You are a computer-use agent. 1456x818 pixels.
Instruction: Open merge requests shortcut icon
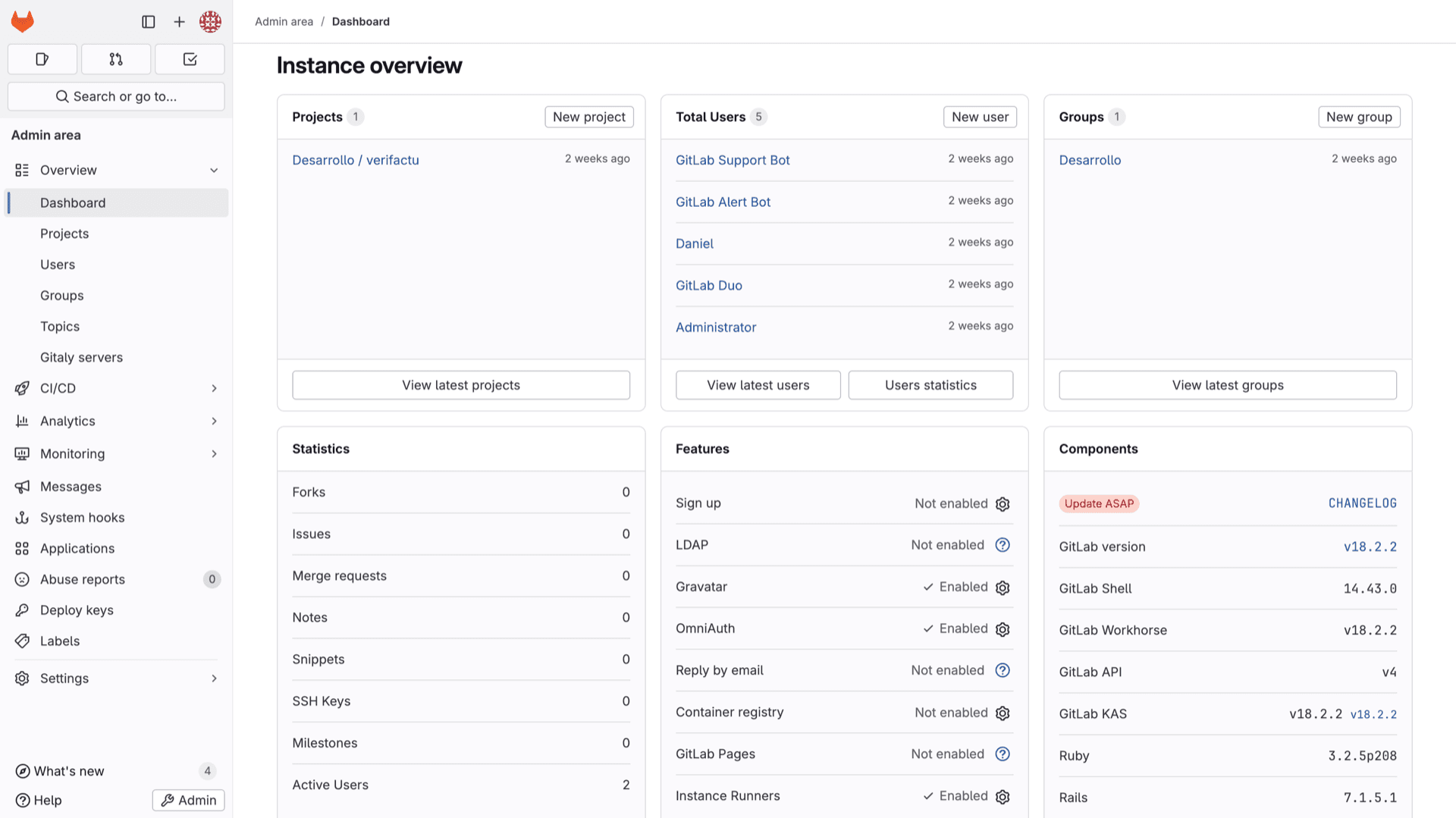116,59
